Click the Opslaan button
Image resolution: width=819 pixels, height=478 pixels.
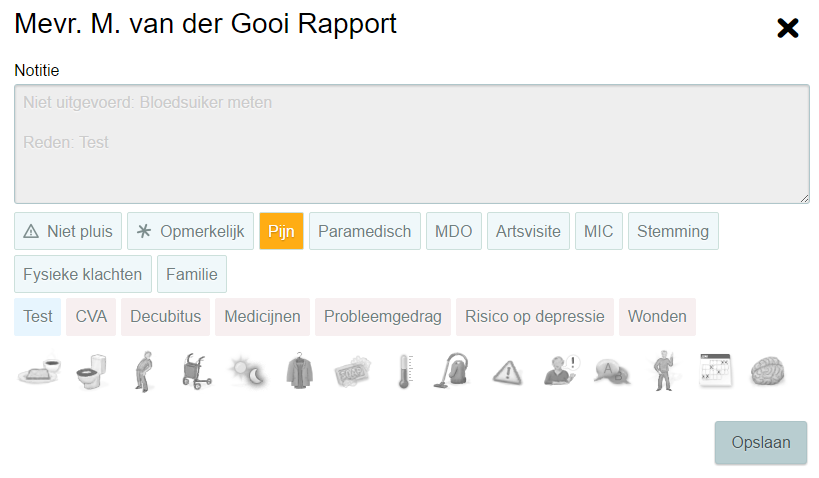(760, 443)
